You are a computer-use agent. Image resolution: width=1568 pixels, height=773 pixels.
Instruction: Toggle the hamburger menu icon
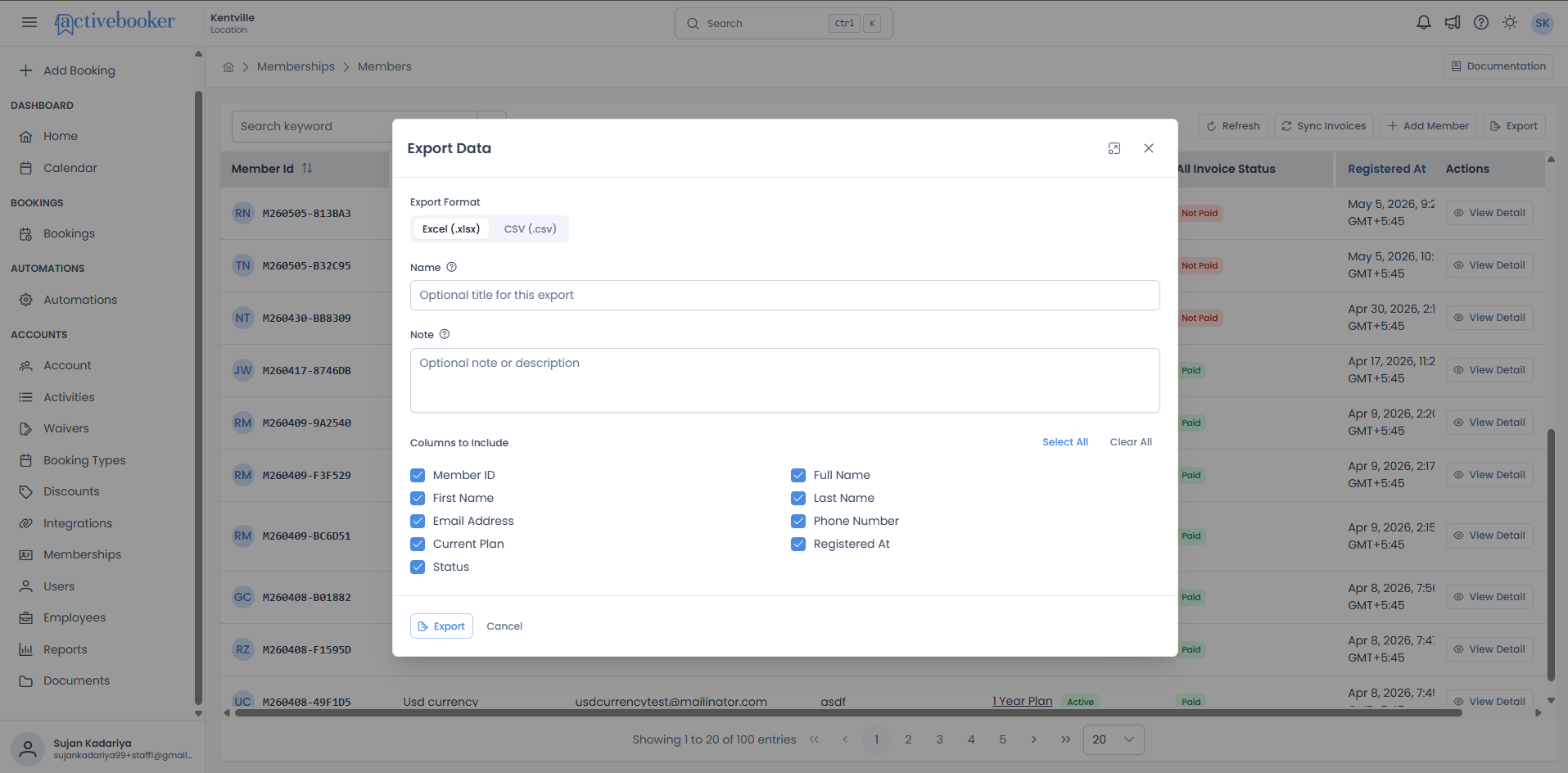[x=29, y=22]
